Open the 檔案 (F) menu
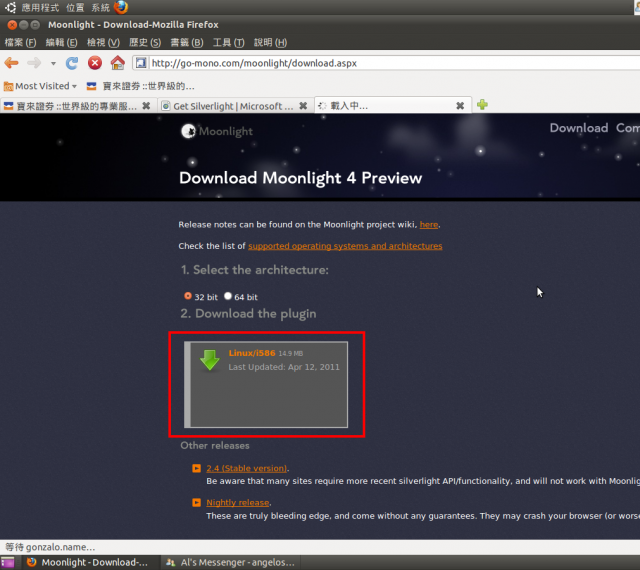This screenshot has height=570, width=640. (x=20, y=42)
